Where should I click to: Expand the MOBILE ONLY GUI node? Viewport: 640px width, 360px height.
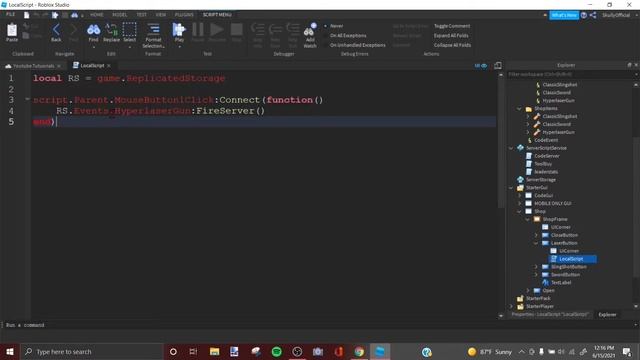click(x=519, y=203)
